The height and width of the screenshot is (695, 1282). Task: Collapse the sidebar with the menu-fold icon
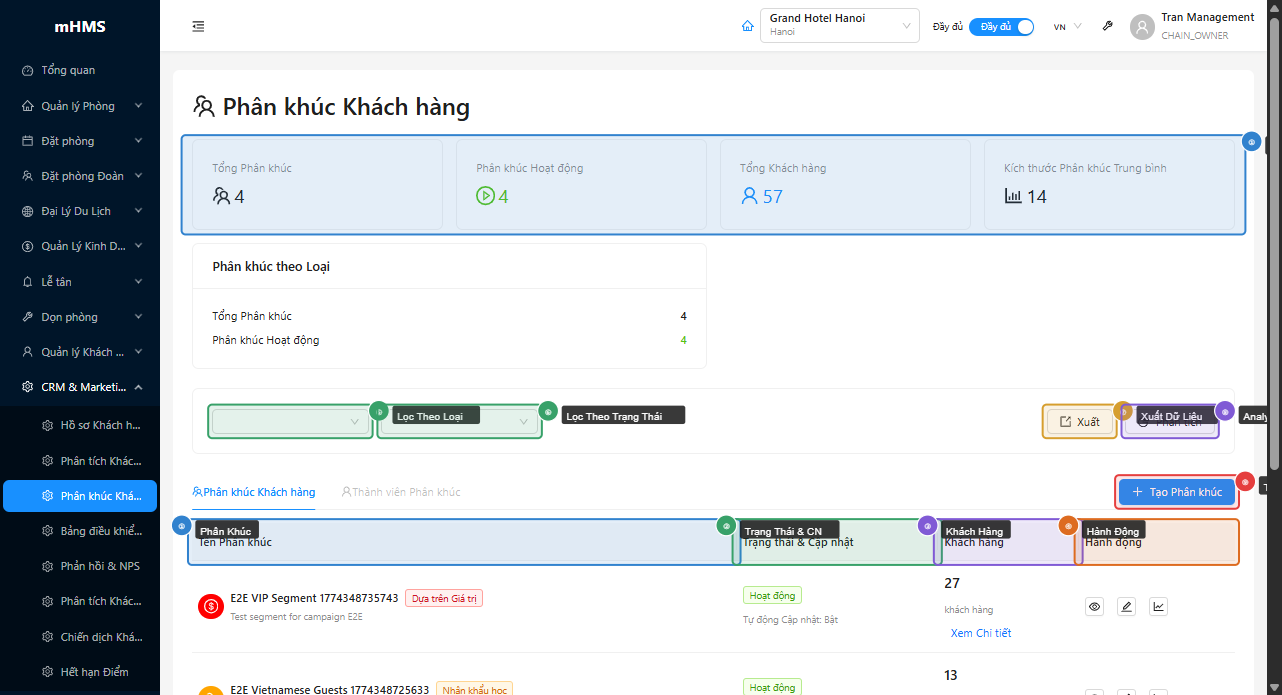198,26
